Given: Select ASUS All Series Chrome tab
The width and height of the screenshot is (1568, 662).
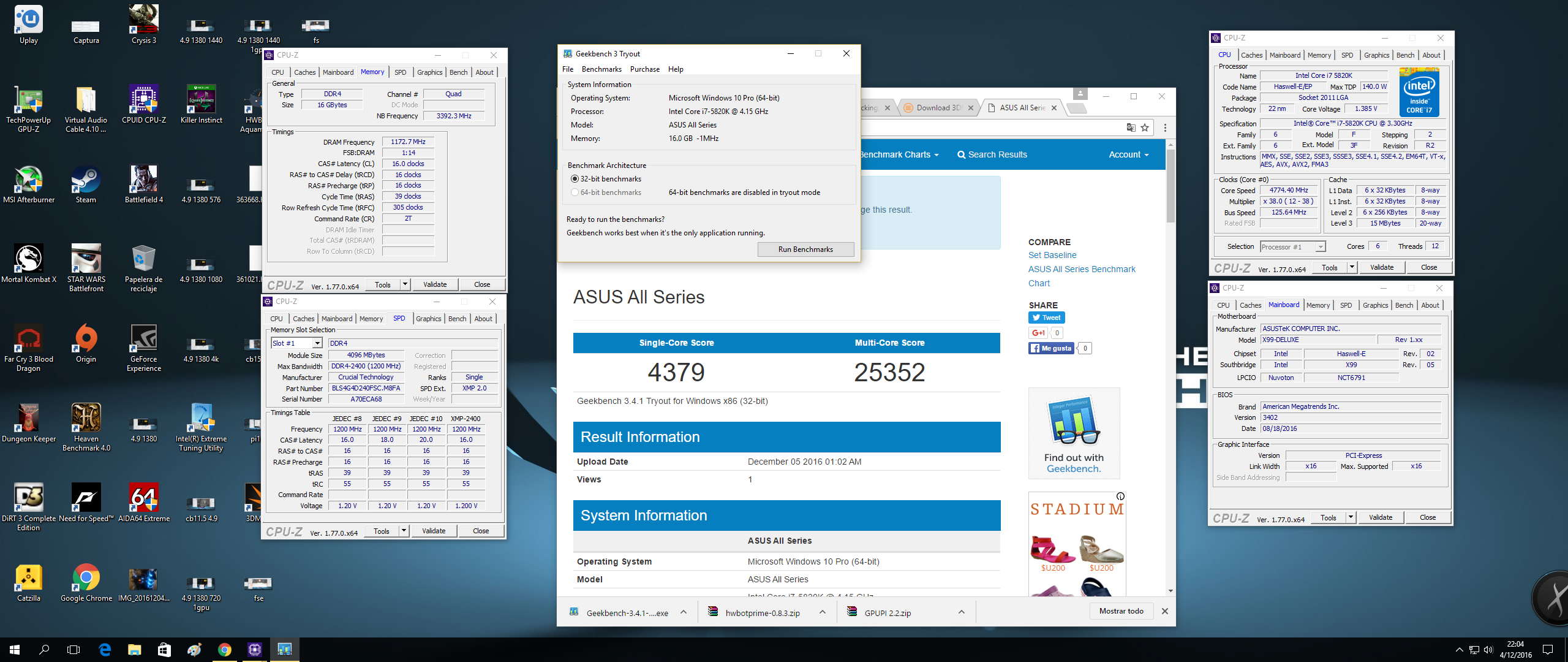Looking at the screenshot, I should [x=1021, y=108].
